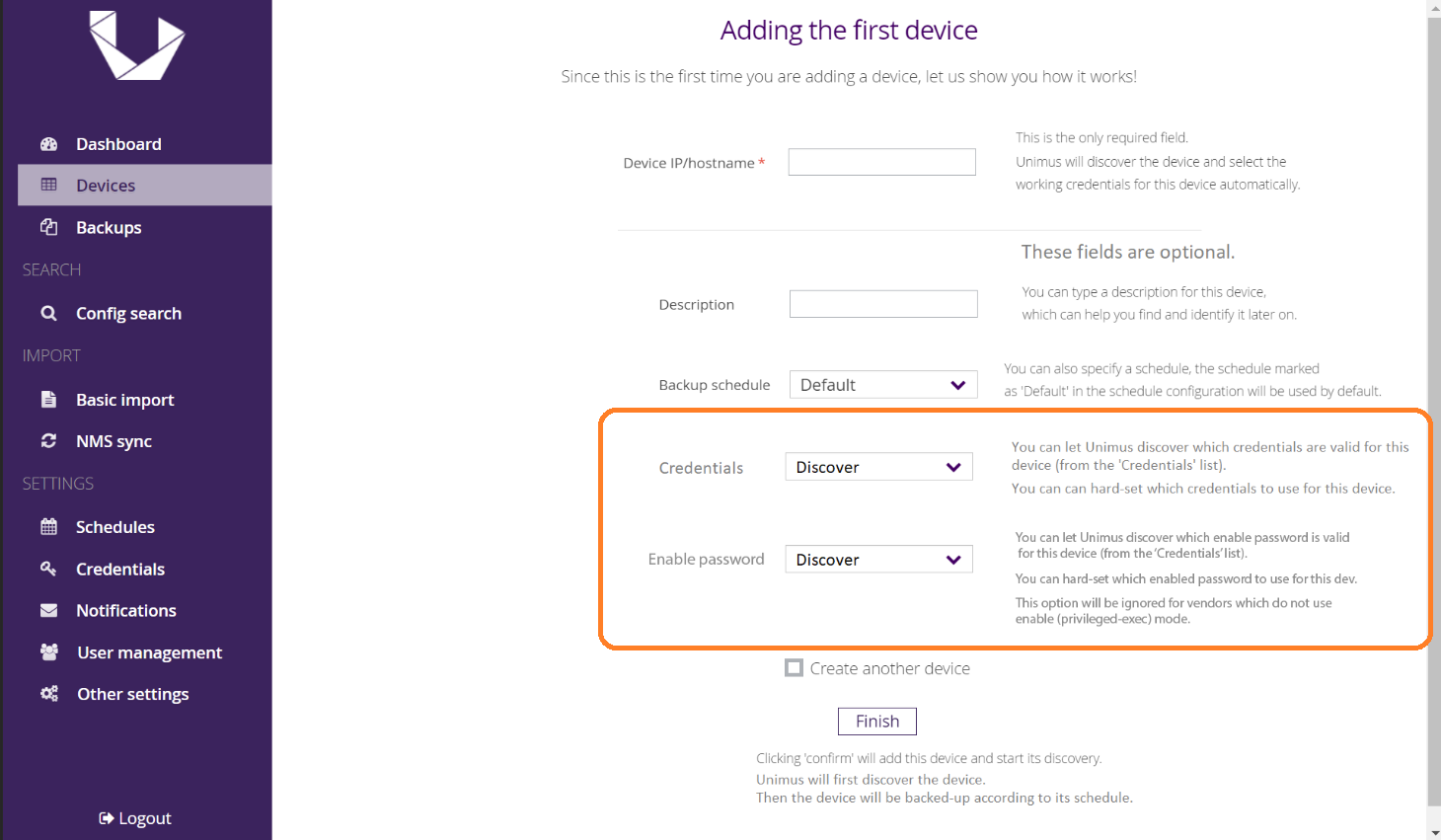
Task: Click the Unimus logo in sidebar
Action: click(137, 45)
